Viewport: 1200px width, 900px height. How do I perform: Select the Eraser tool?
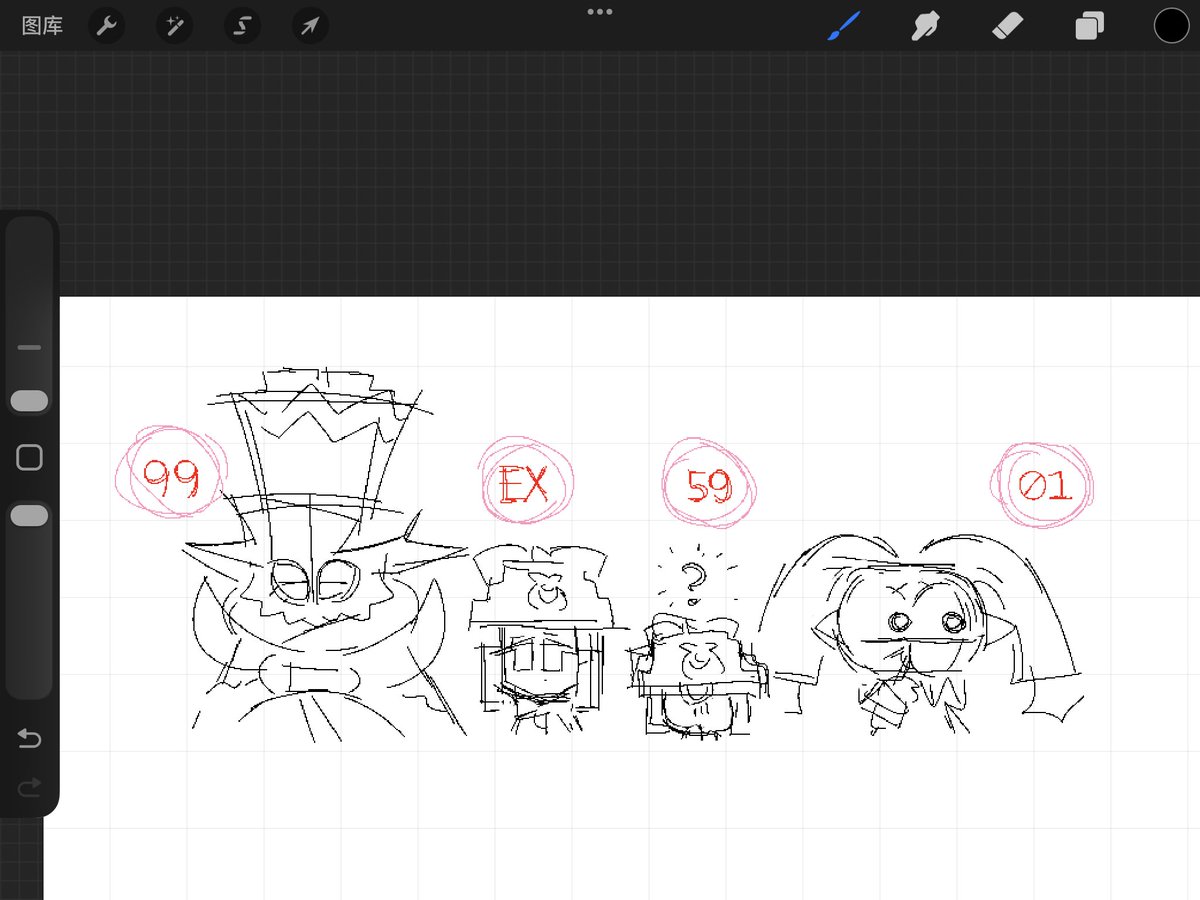click(x=1007, y=26)
